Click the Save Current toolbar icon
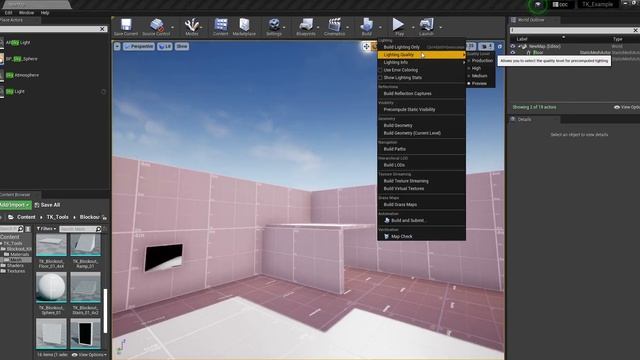Viewport: 640px width, 360px height. pyautogui.click(x=126, y=25)
